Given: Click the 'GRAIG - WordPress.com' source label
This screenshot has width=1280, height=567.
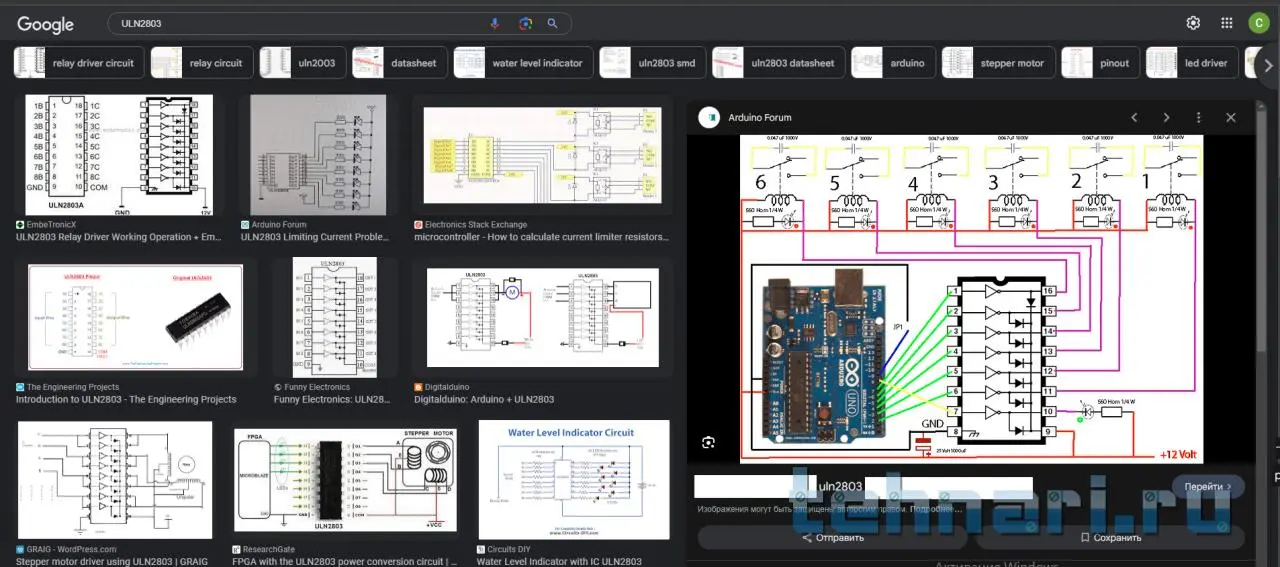Looking at the screenshot, I should pyautogui.click(x=72, y=549).
